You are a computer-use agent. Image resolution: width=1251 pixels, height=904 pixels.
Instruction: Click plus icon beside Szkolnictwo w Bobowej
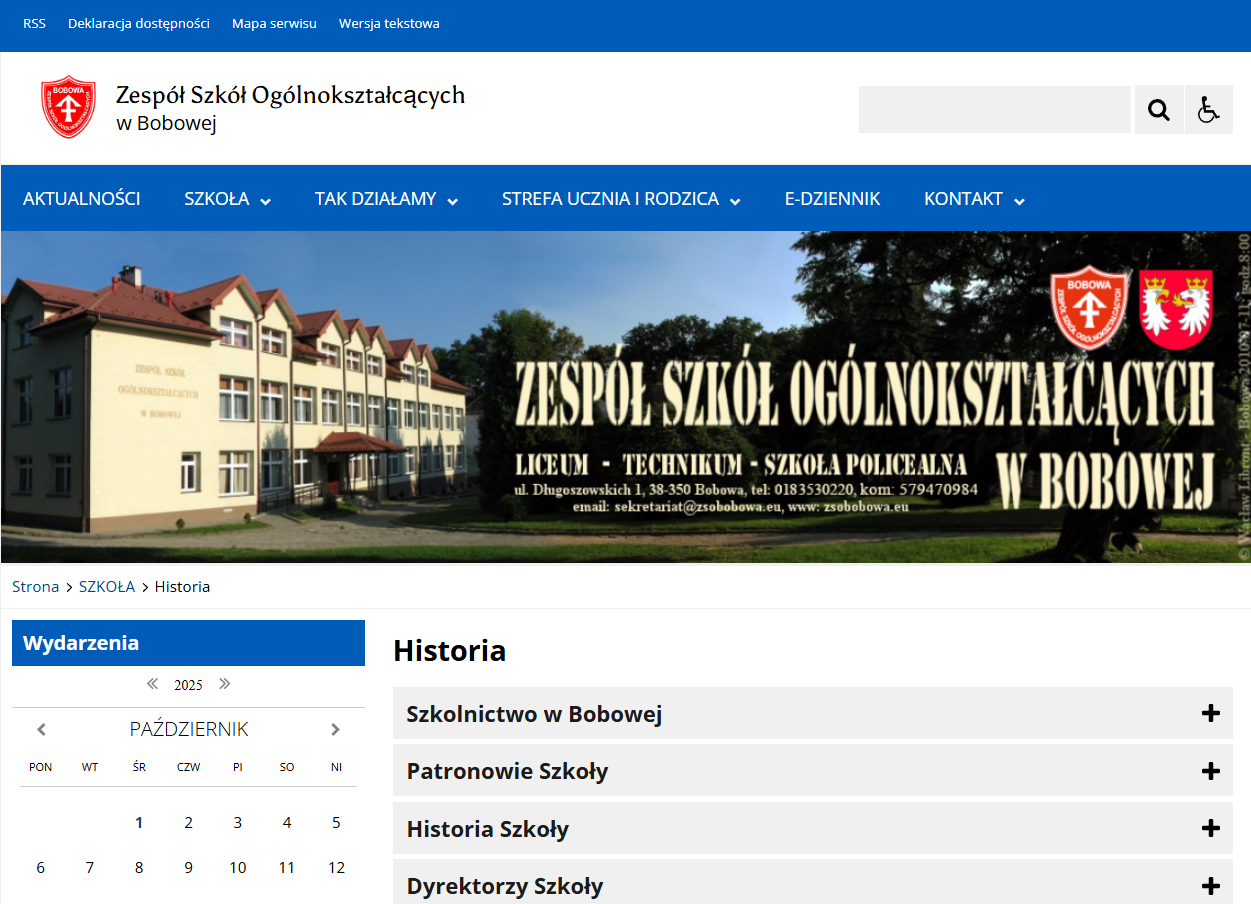1210,714
